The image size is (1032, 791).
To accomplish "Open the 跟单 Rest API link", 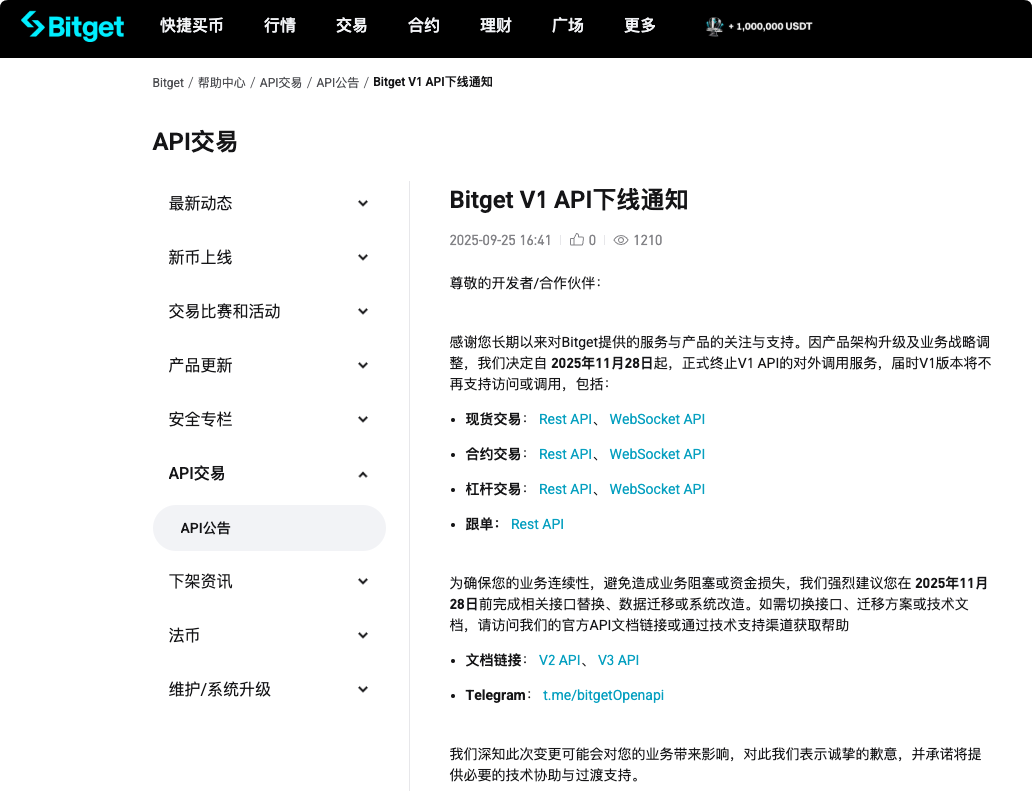I will (x=537, y=524).
